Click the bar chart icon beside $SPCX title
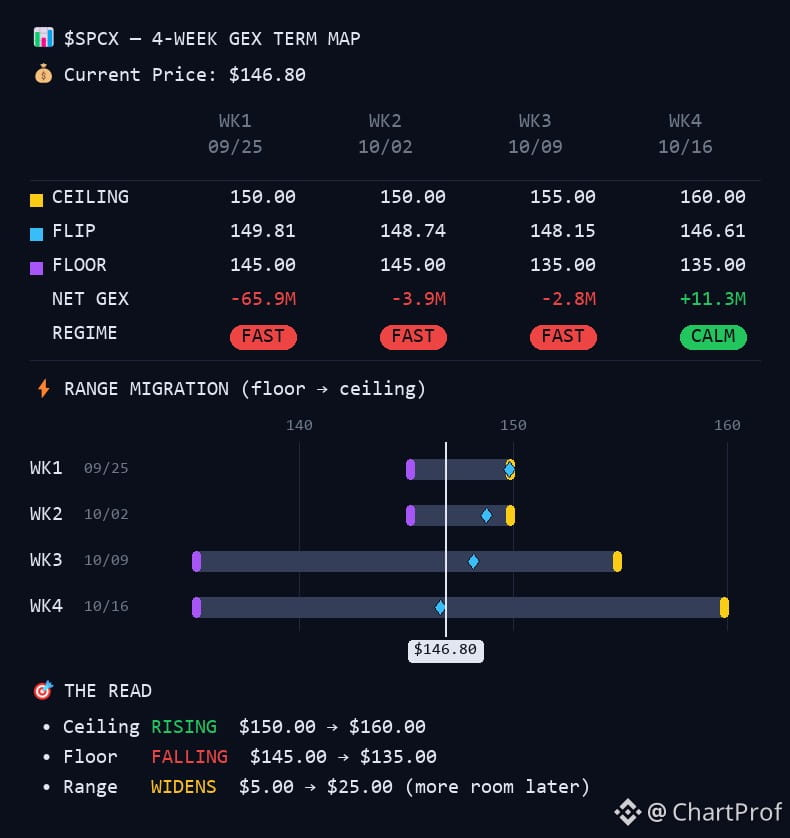 pos(43,37)
